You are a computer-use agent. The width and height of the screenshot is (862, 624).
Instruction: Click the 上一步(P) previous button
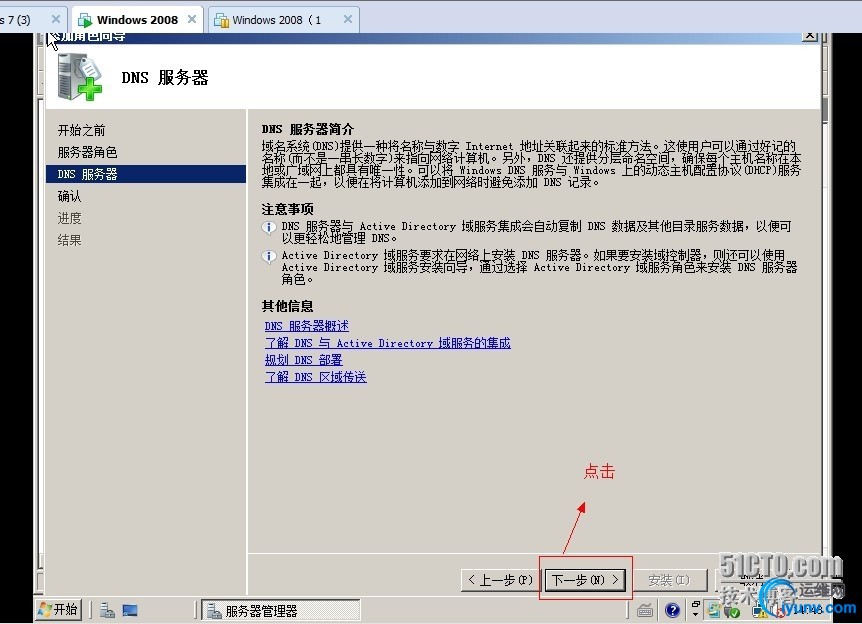click(499, 579)
